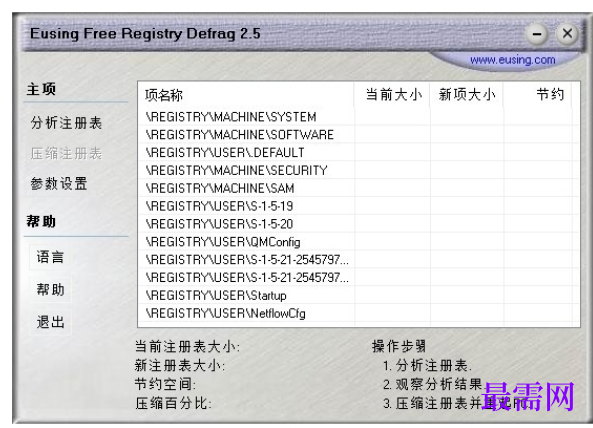Select the \REGISTRY\MACHINE\SYSTEM row
The image size is (593, 428).
pos(359,117)
